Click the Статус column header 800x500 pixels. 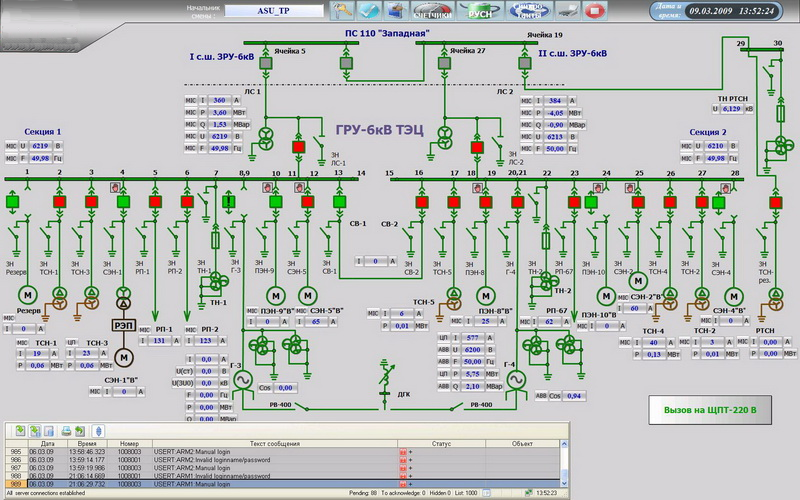(441, 443)
